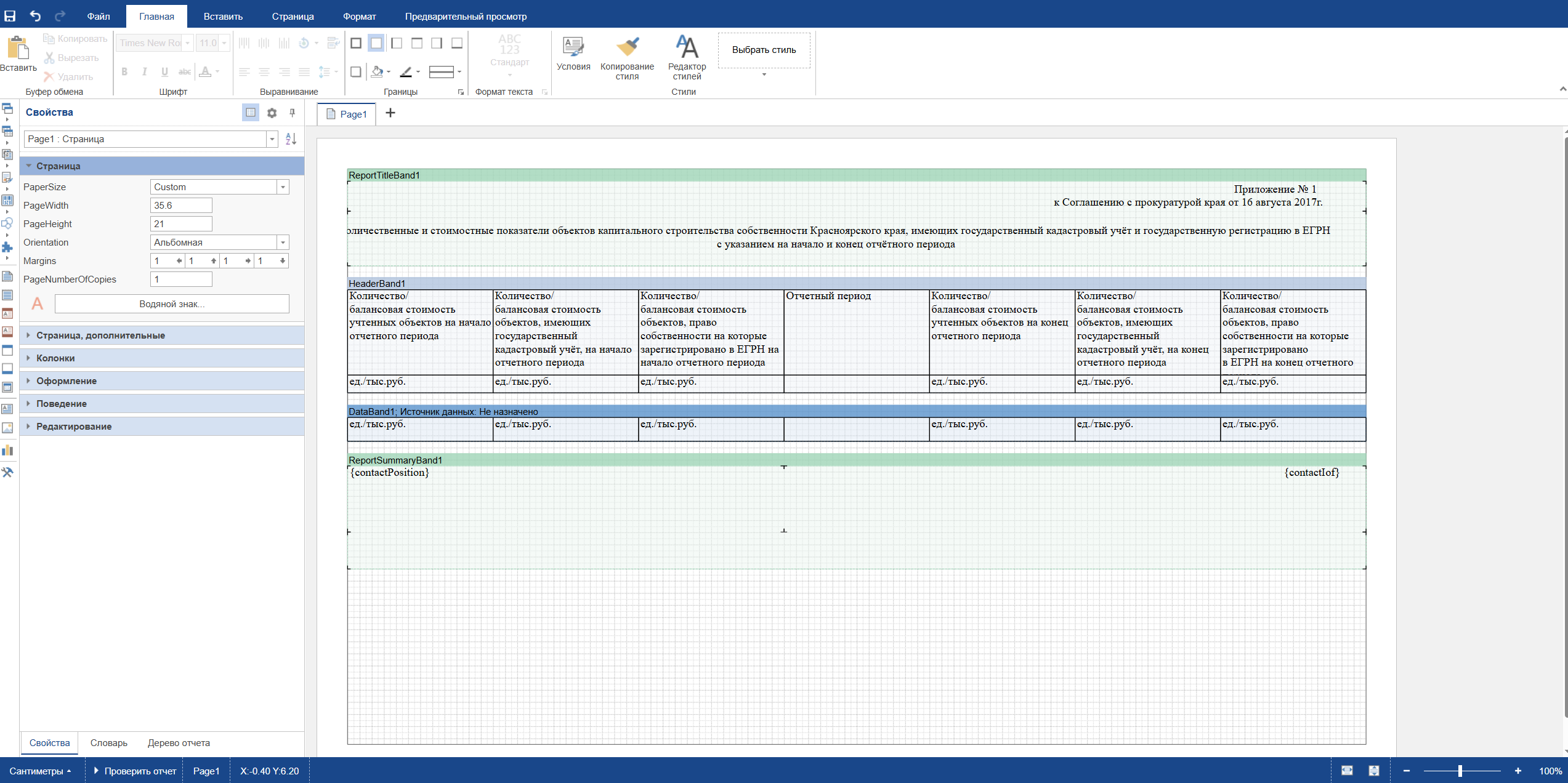Select the barcode component in left toolbox
This screenshot has height=783, width=1568.
pyautogui.click(x=7, y=201)
